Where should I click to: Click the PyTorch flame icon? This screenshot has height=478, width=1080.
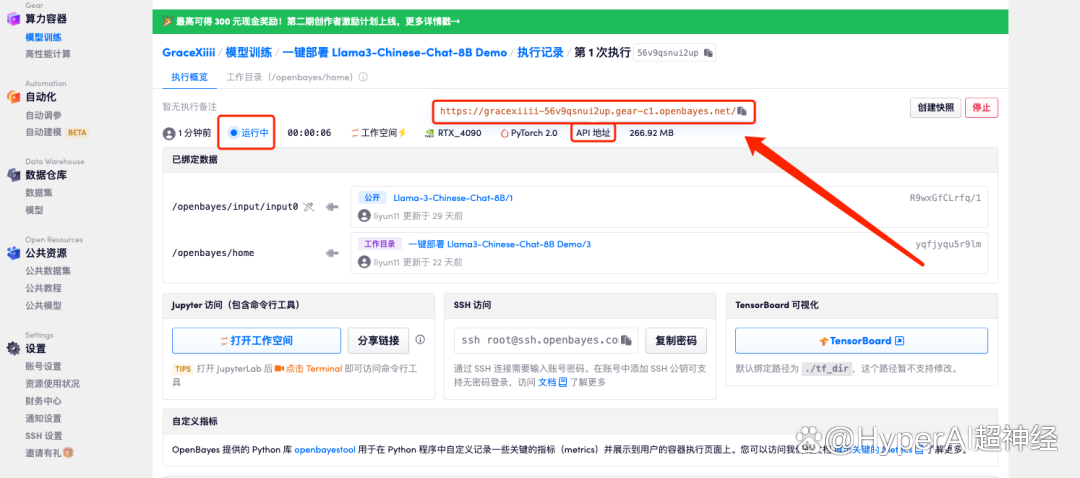[504, 133]
